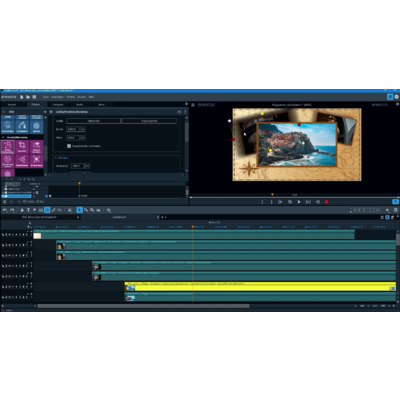Open the crop effect tile in the magenta group
The height and width of the screenshot is (400, 400).
point(22,147)
